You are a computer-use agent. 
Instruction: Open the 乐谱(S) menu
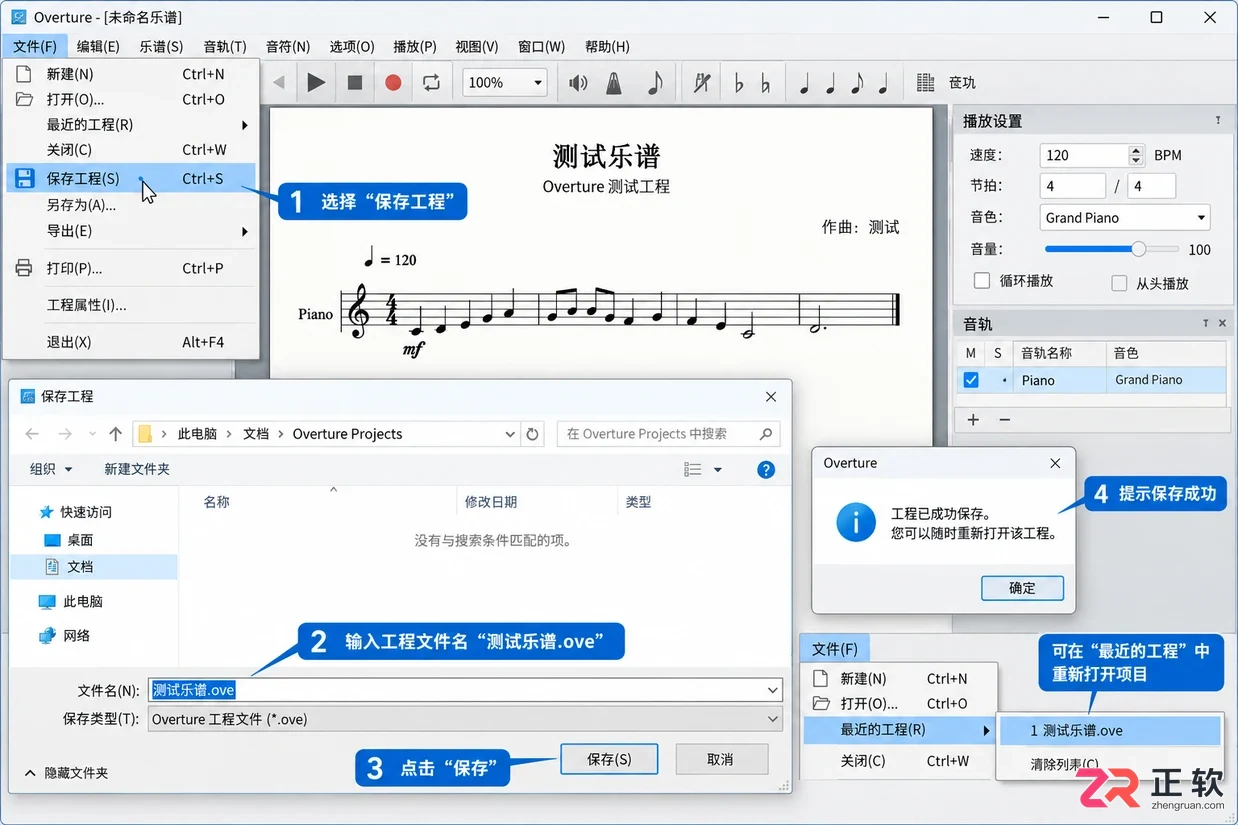pos(161,46)
